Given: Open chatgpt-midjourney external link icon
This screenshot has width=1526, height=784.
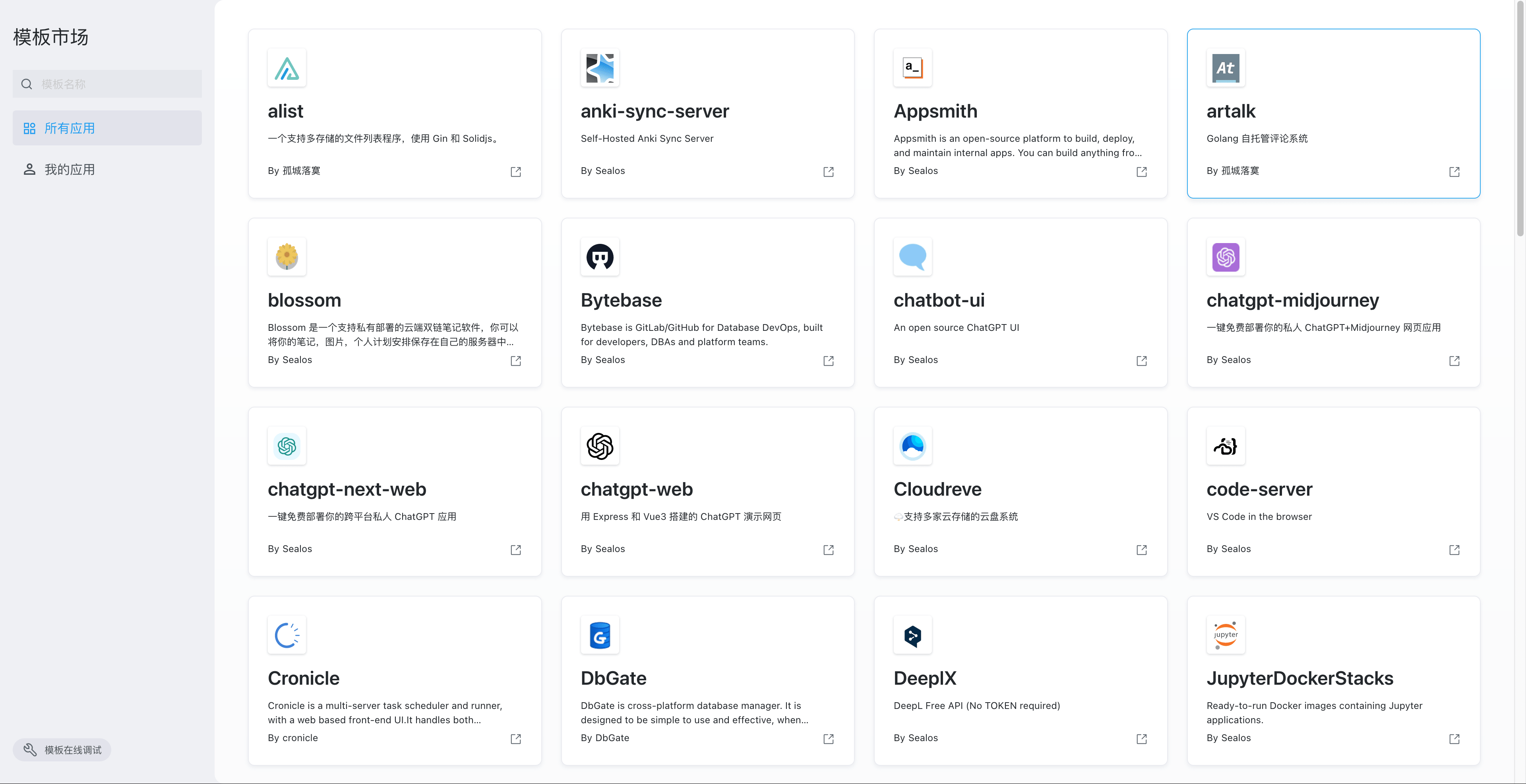Looking at the screenshot, I should tap(1454, 361).
